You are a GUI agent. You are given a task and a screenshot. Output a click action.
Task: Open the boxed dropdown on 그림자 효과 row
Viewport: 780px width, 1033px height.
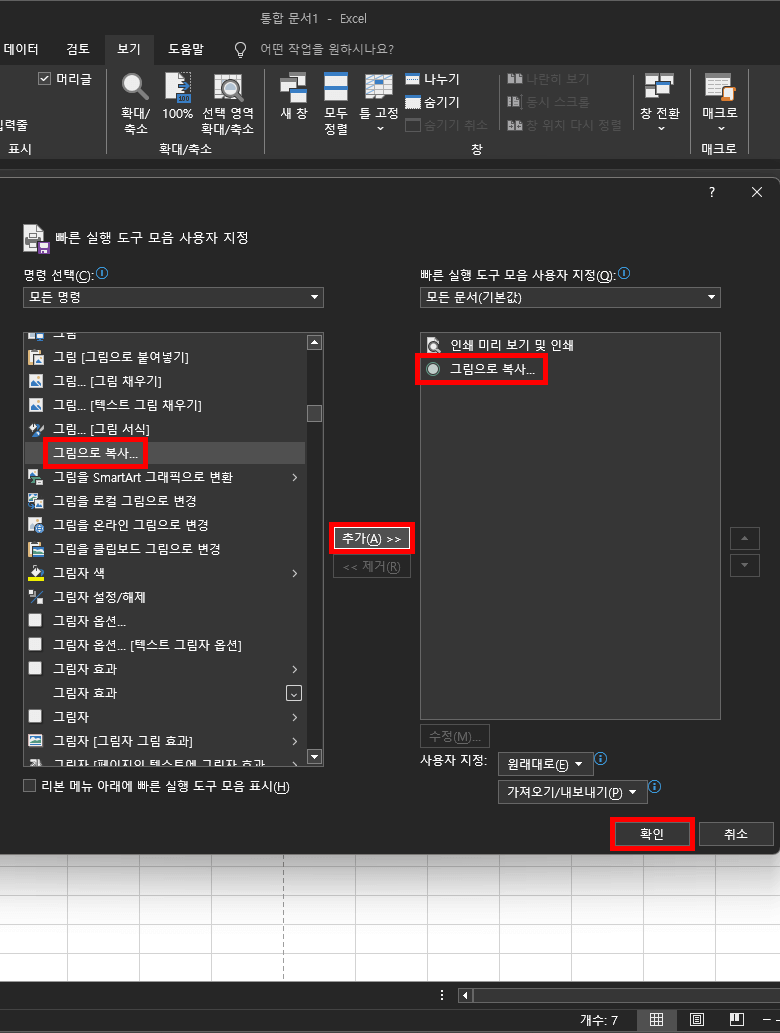[x=294, y=693]
